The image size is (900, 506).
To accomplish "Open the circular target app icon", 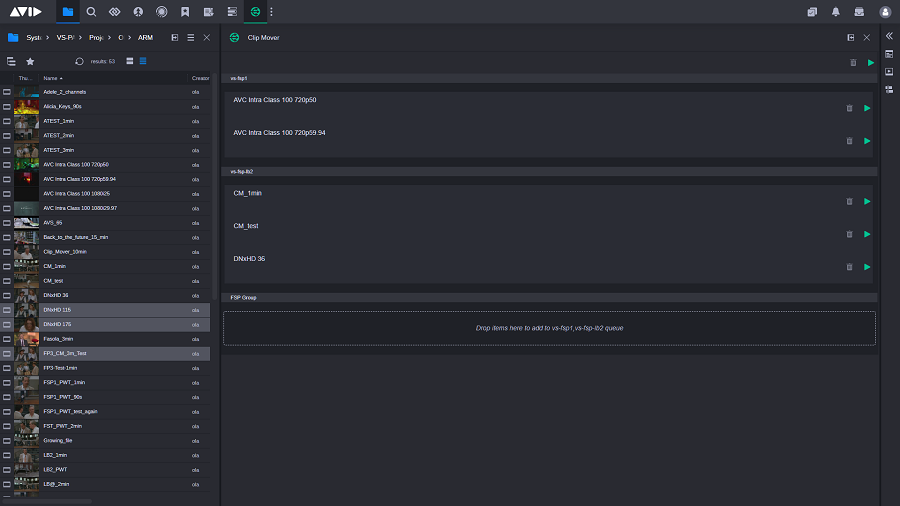I will coord(162,11).
